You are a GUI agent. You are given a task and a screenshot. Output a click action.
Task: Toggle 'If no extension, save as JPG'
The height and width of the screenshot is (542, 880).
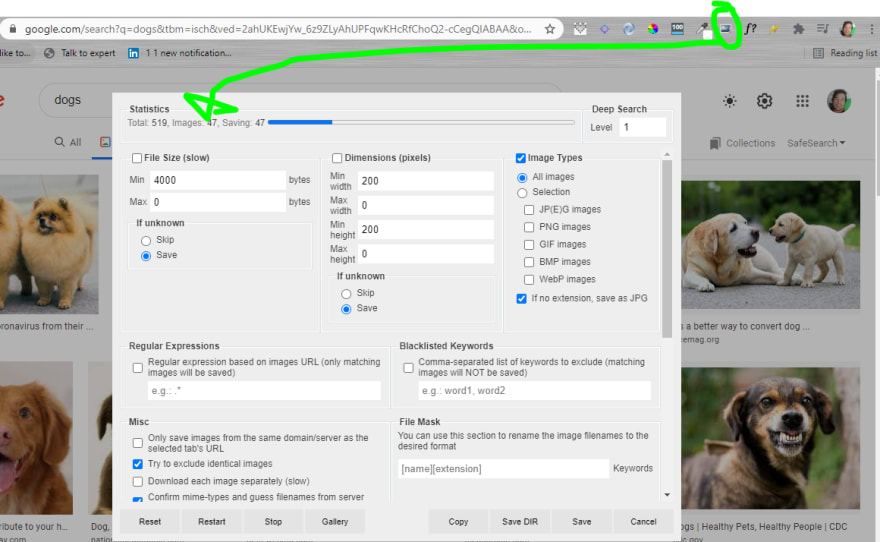pyautogui.click(x=521, y=298)
